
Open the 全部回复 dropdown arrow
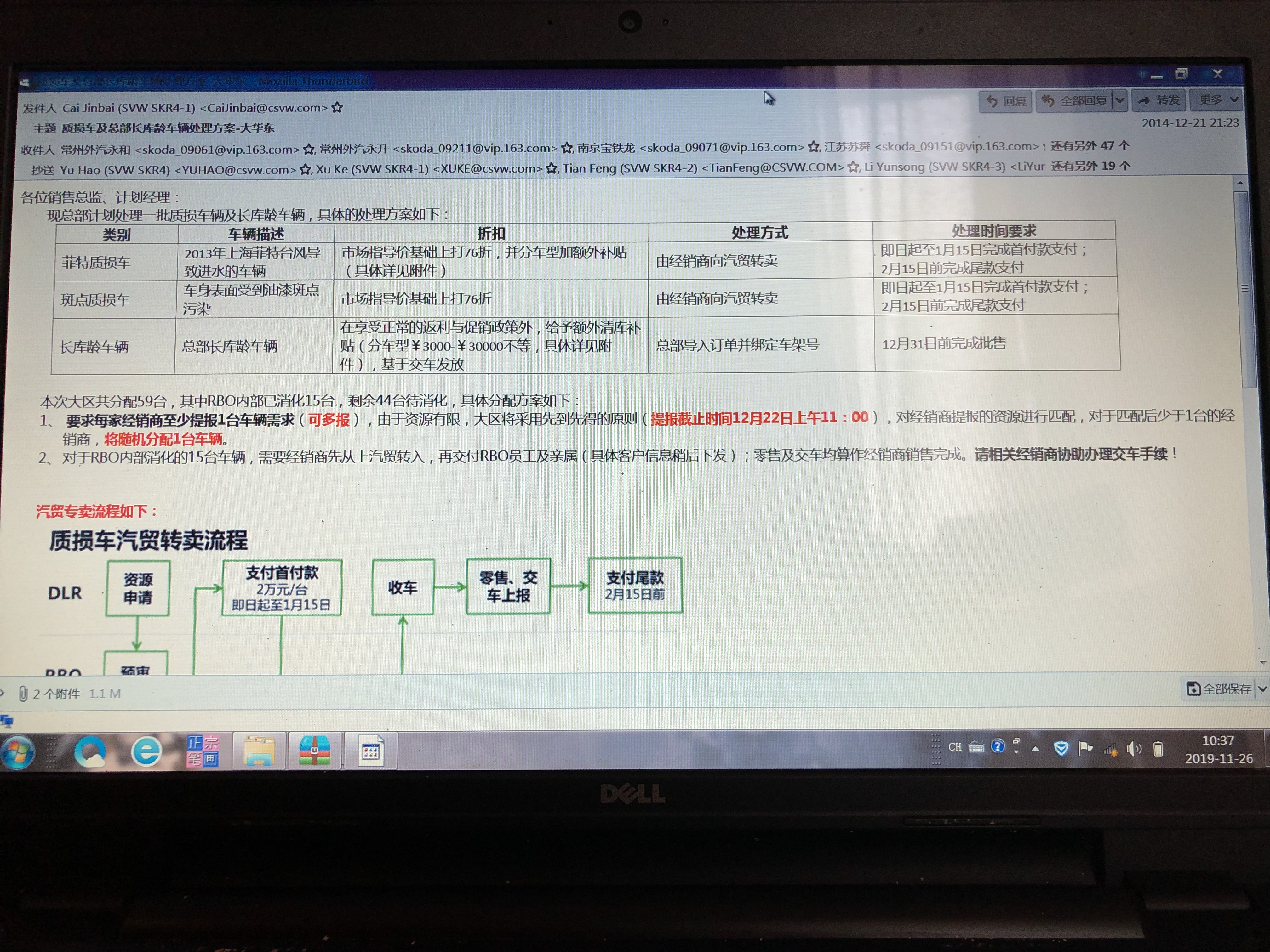coord(1119,101)
